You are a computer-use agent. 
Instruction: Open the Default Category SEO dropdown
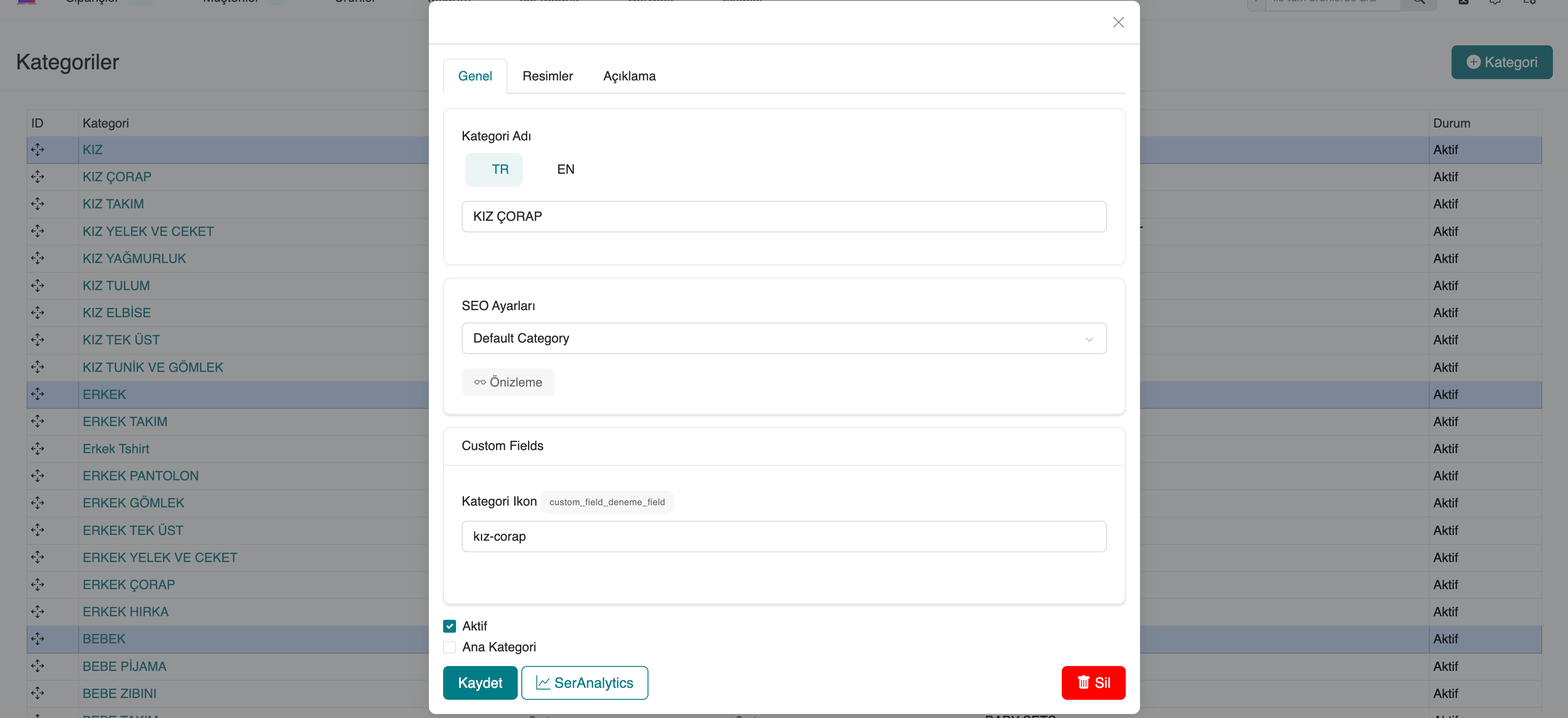click(x=784, y=338)
